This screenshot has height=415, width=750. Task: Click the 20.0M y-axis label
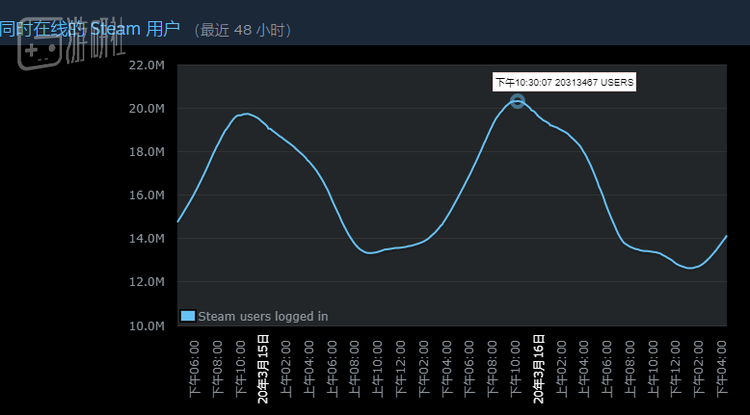click(146, 109)
